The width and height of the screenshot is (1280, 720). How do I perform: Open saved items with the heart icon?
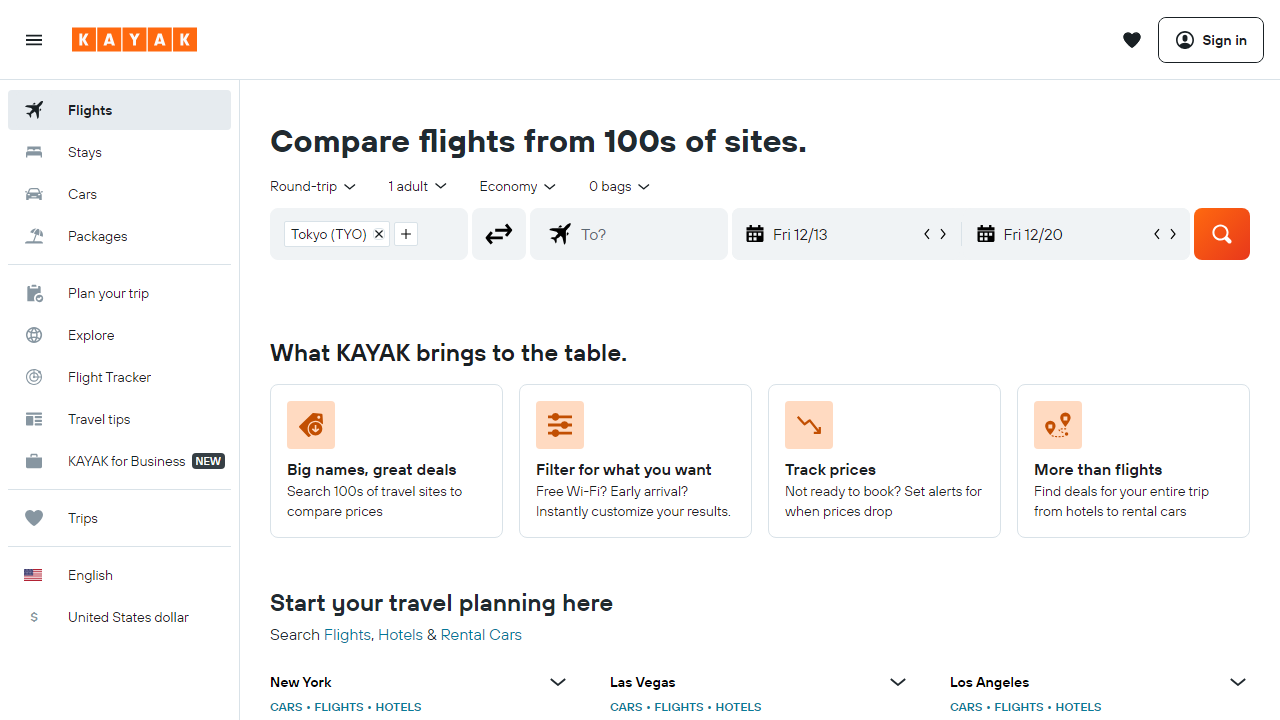[1132, 40]
